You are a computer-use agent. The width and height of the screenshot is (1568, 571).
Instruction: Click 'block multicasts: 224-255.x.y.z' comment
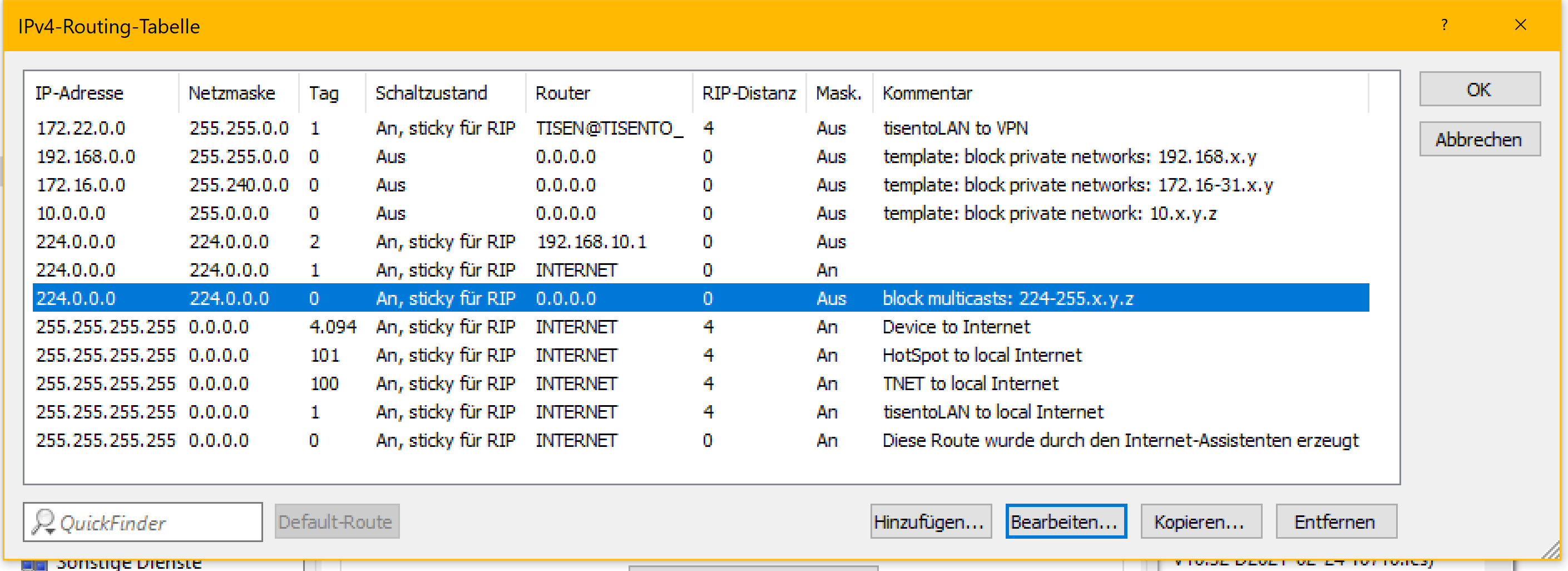click(1008, 298)
